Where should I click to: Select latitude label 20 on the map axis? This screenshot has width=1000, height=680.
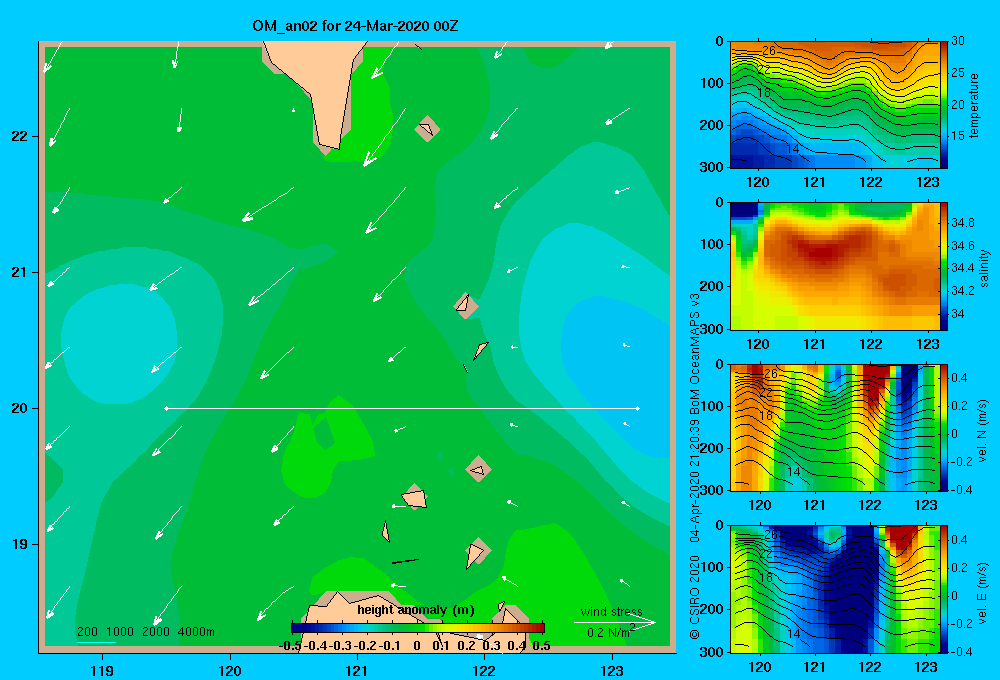(x=20, y=408)
